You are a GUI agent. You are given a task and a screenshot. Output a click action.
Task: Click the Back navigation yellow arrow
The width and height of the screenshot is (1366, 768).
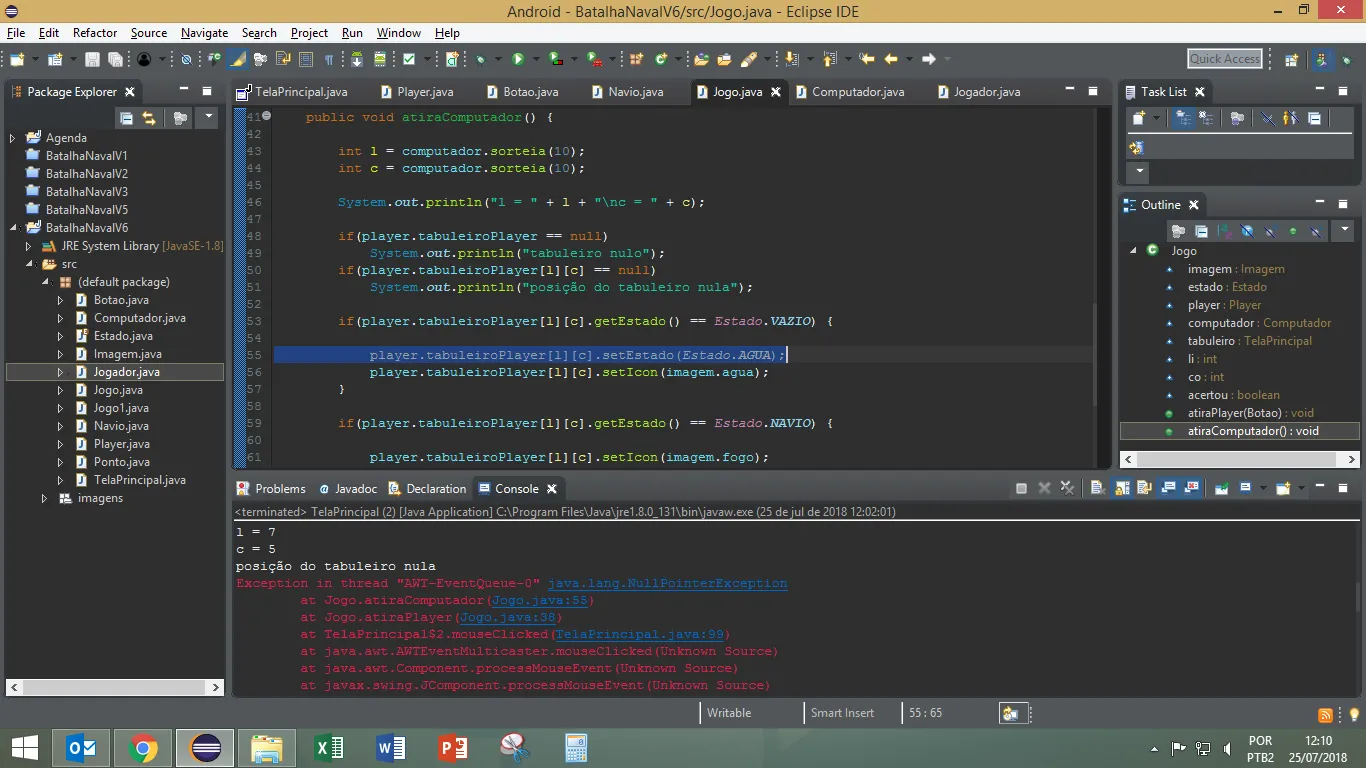(x=891, y=59)
